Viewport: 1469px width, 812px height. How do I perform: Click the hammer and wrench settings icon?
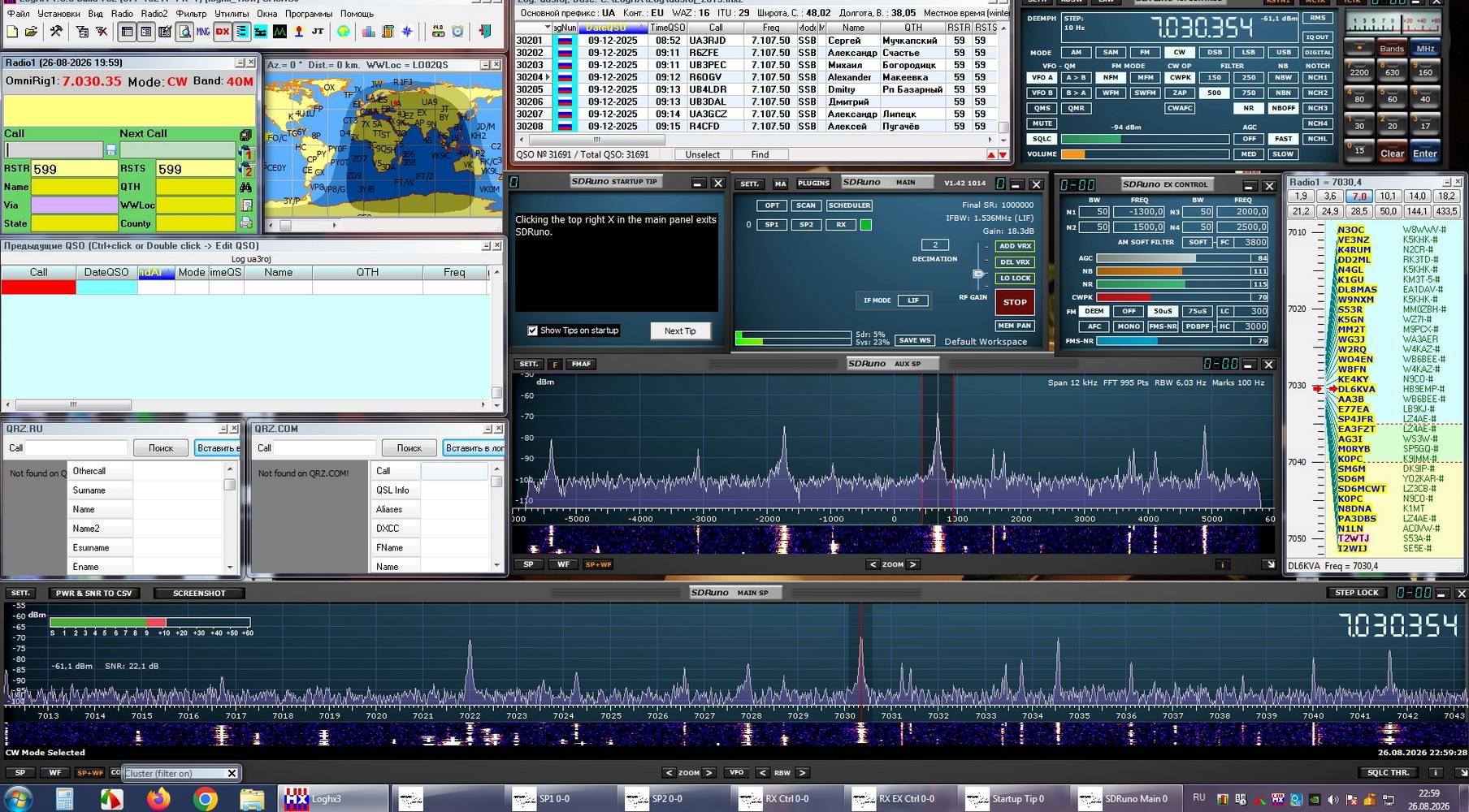click(x=56, y=32)
